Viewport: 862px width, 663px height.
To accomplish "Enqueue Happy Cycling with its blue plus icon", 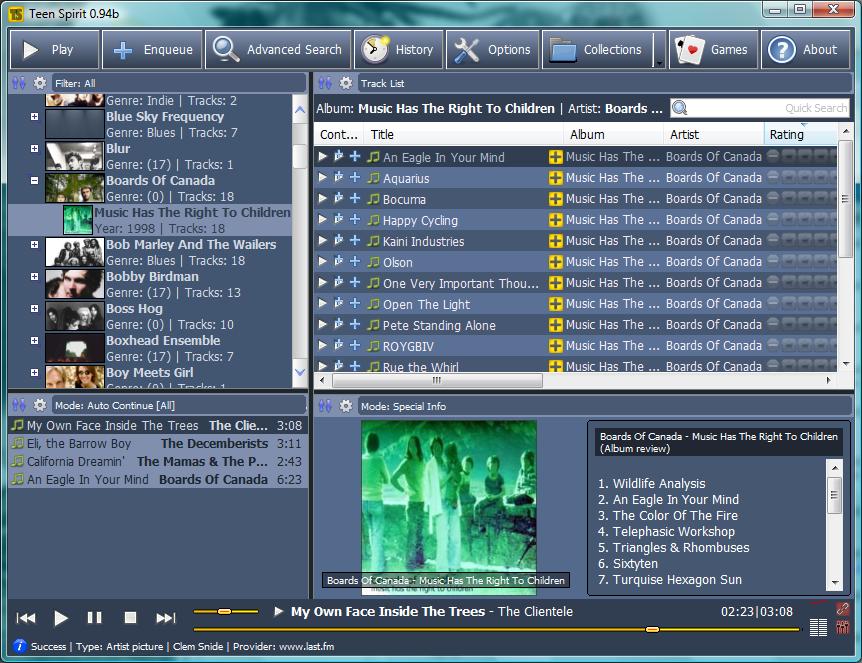I will [x=355, y=219].
